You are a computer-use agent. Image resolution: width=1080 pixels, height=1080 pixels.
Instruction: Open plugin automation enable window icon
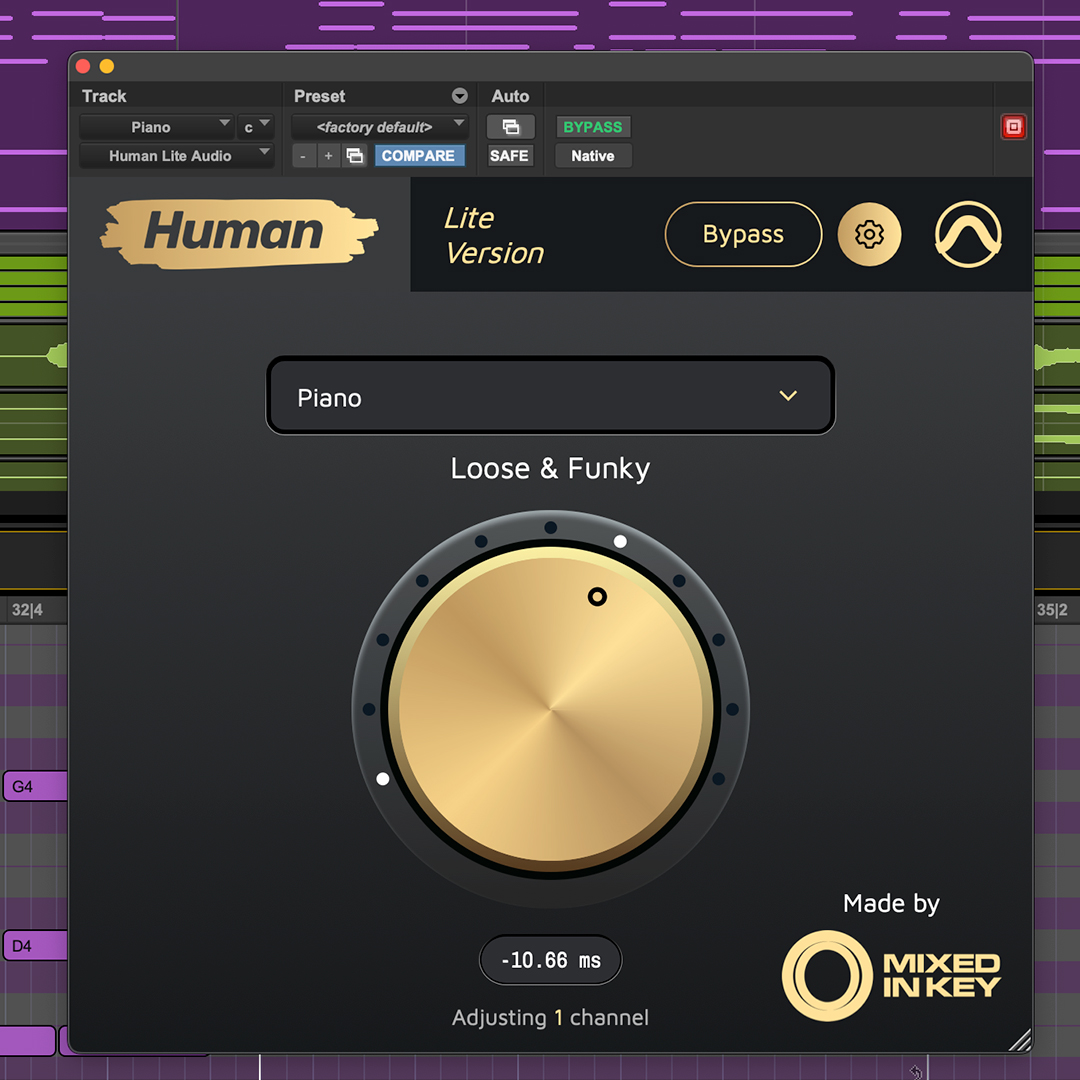pyautogui.click(x=510, y=127)
